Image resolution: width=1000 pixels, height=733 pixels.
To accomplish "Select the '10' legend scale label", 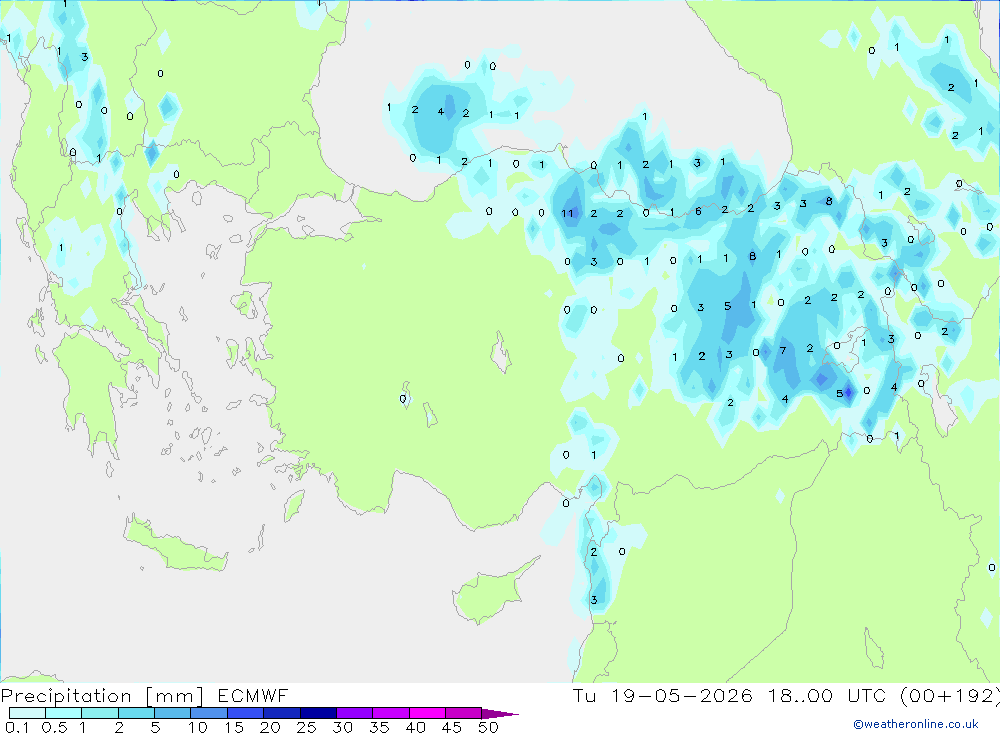I will [x=198, y=727].
